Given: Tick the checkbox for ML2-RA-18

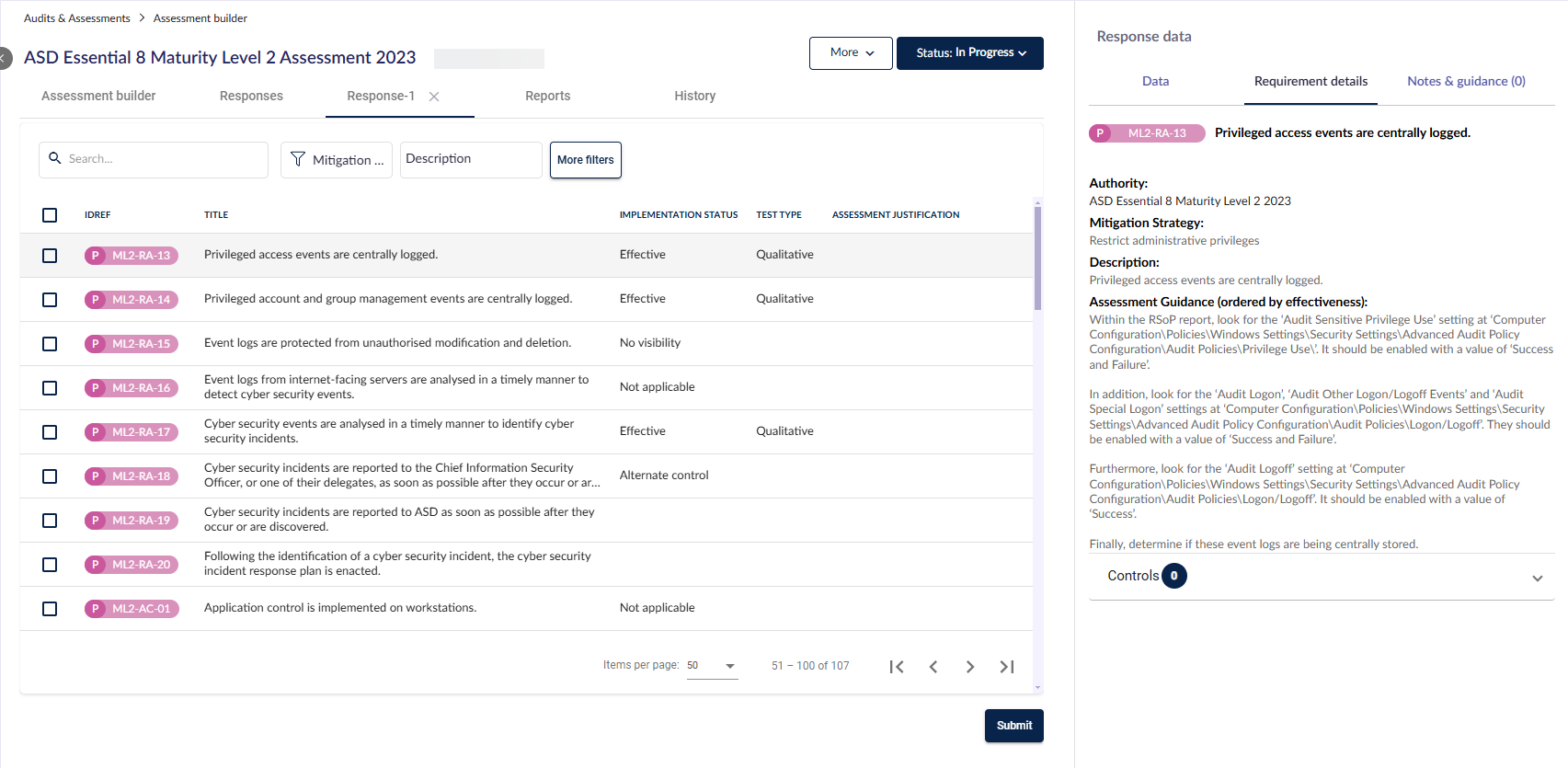Looking at the screenshot, I should point(50,476).
